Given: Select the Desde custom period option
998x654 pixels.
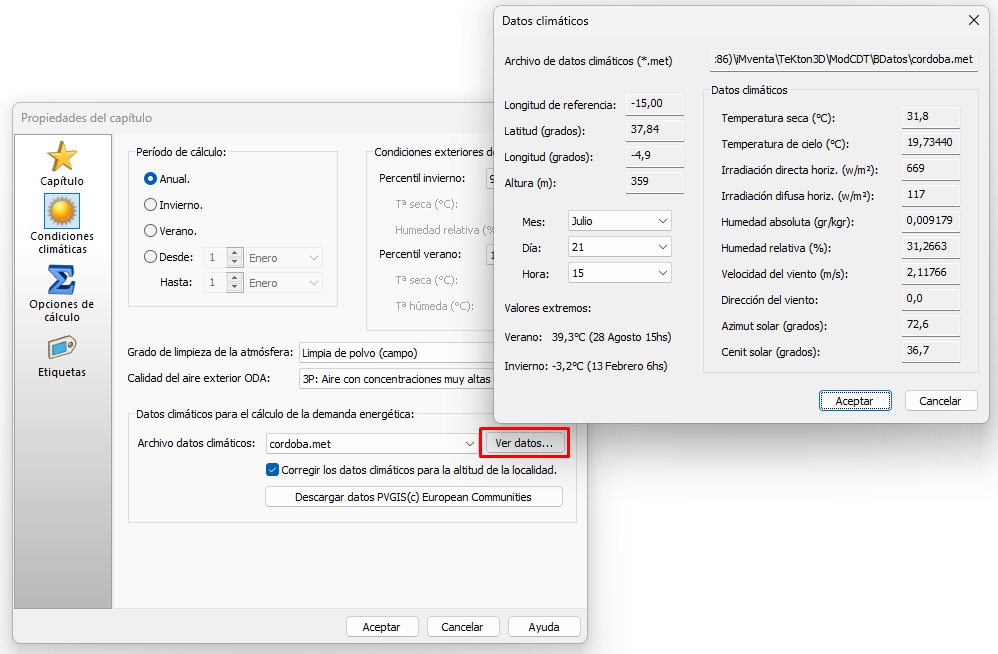Looking at the screenshot, I should (151, 257).
